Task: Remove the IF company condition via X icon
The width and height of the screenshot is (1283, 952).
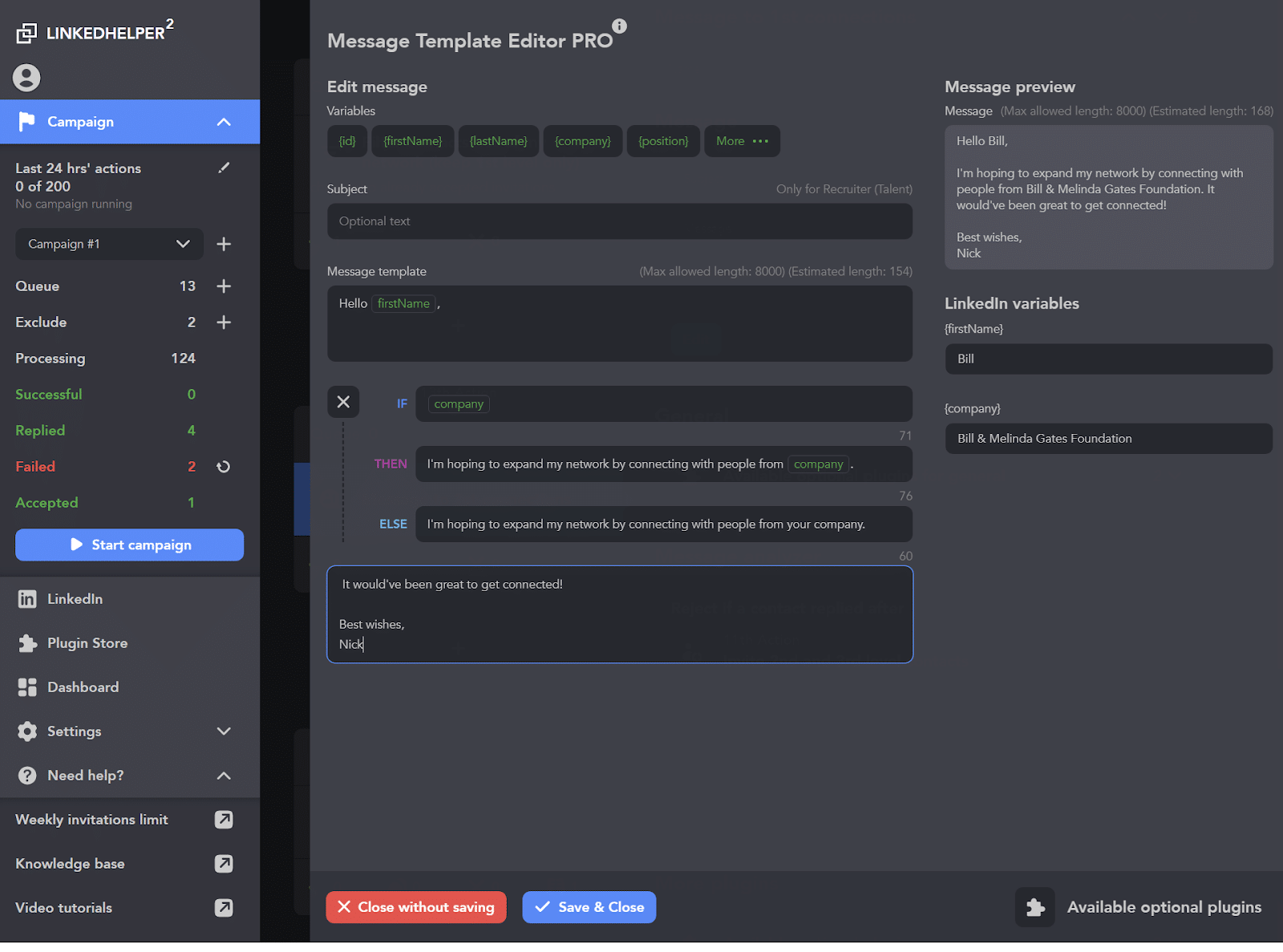Action: (x=343, y=402)
